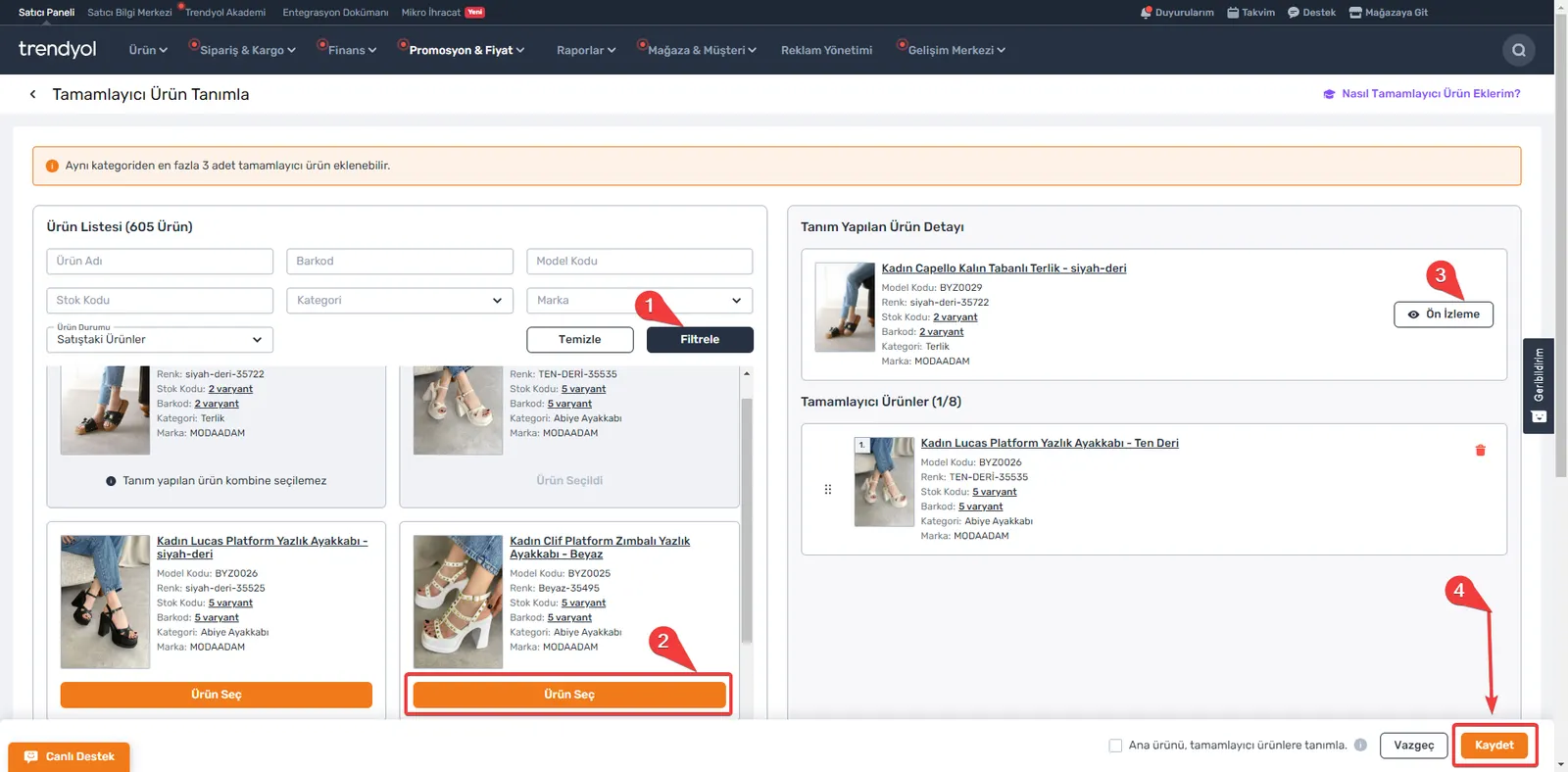Open Ürün Durumu Satıştaki Ürünler dropdown

(160, 339)
